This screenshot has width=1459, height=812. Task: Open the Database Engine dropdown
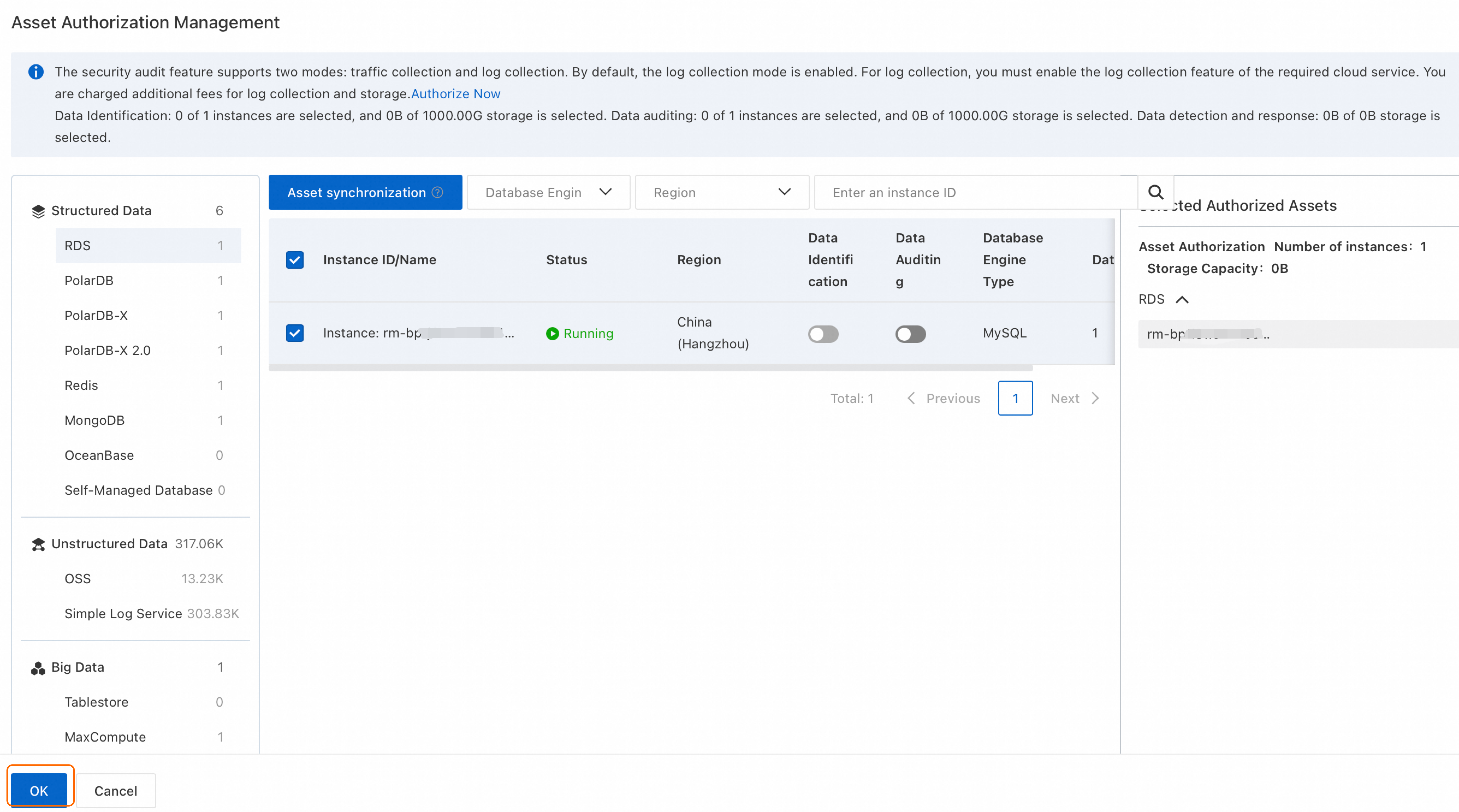pos(548,192)
